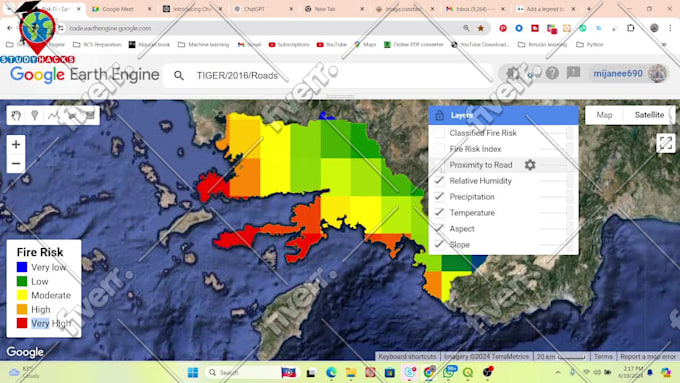Click the green Low legend swatch
680x383 pixels.
[x=22, y=281]
